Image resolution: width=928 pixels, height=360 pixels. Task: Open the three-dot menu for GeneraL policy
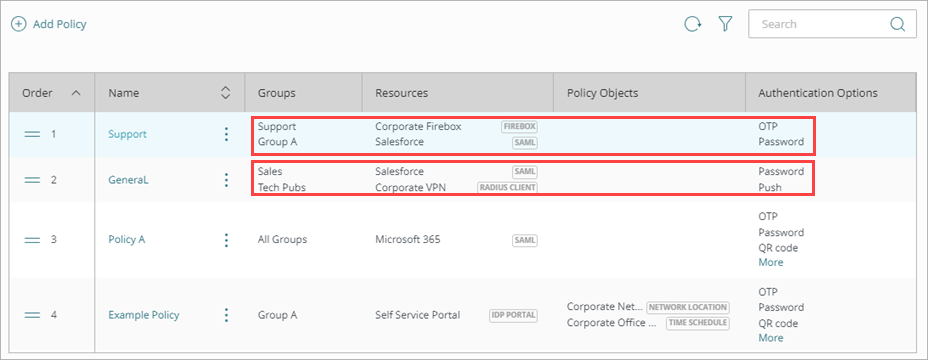226,180
